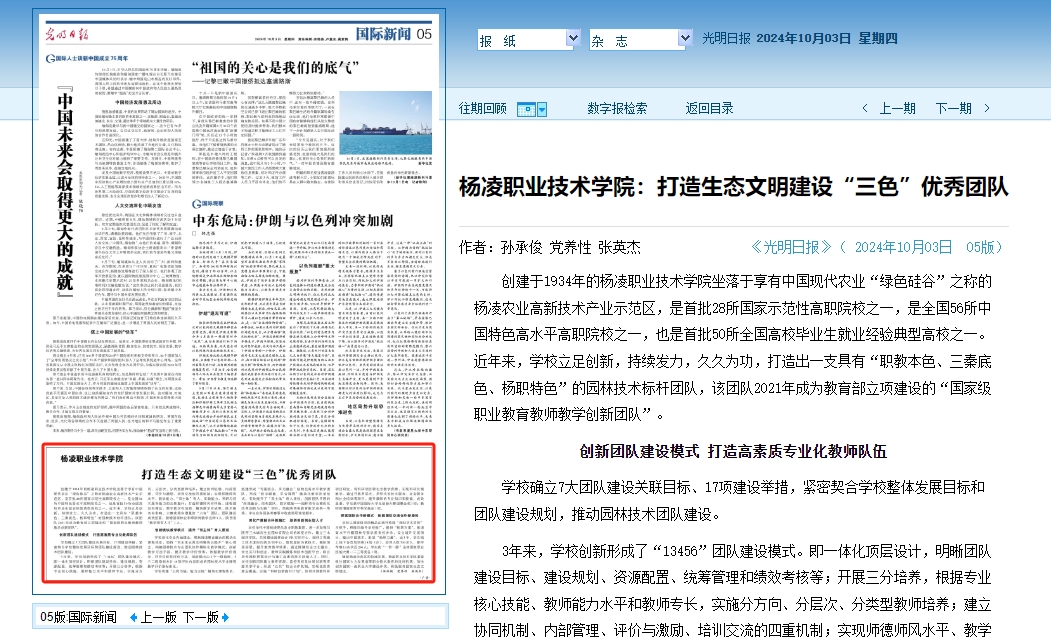
Task: Go to previous issue via 上一期
Action: (897, 109)
